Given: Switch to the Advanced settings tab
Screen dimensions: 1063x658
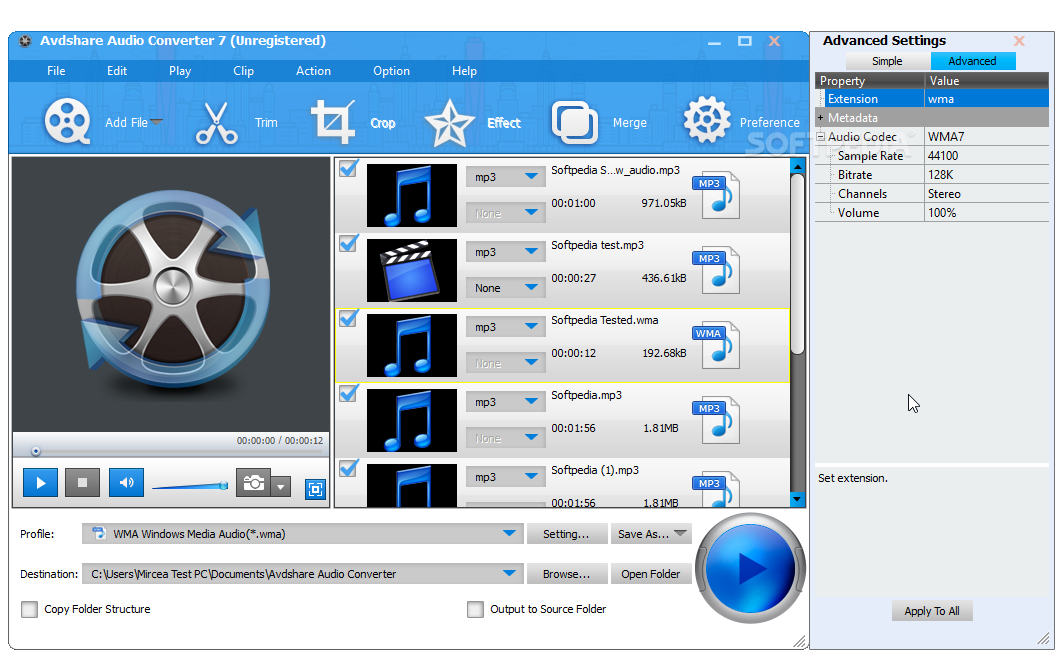Looking at the screenshot, I should click(x=972, y=61).
